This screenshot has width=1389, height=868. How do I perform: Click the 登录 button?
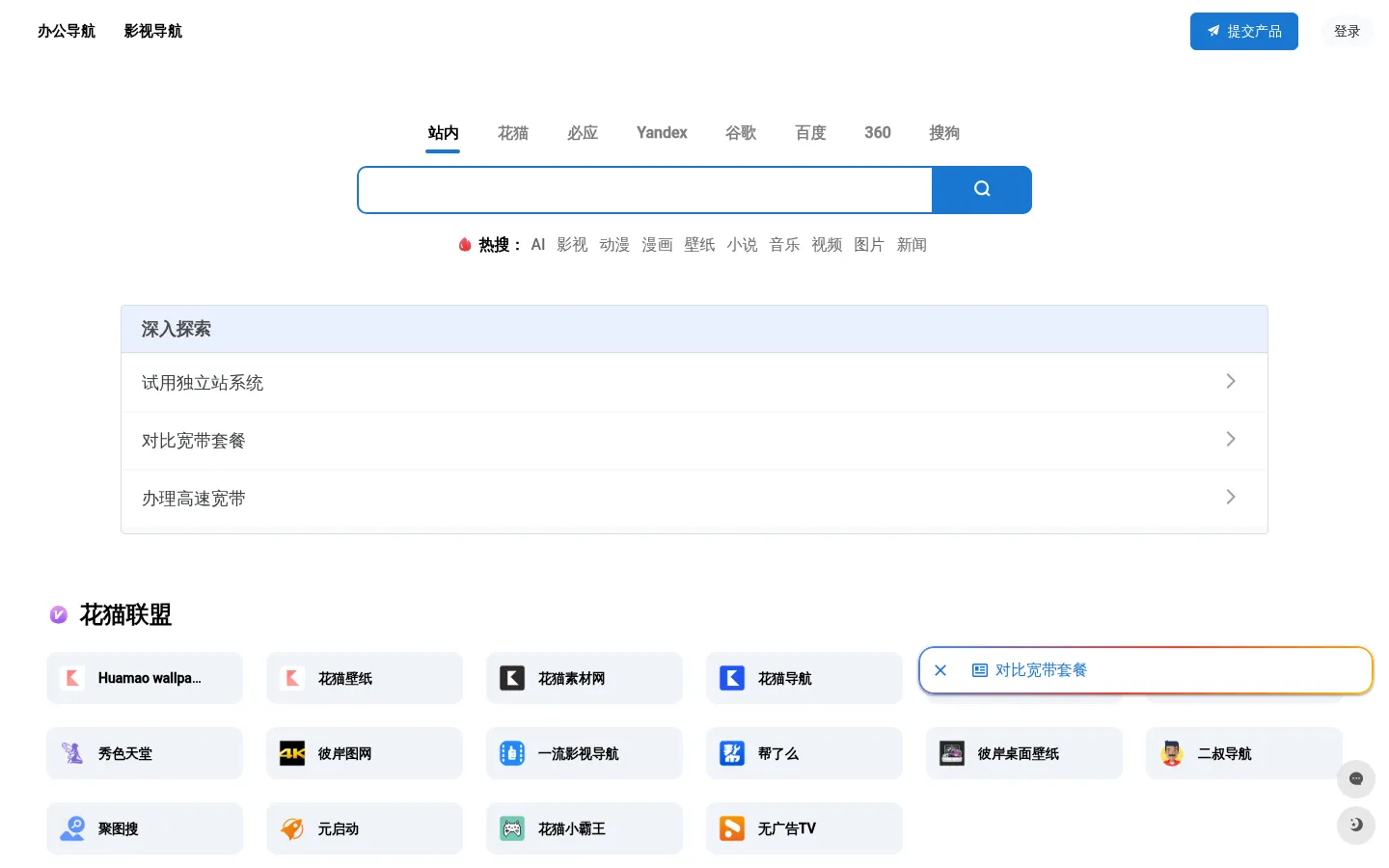[x=1347, y=31]
